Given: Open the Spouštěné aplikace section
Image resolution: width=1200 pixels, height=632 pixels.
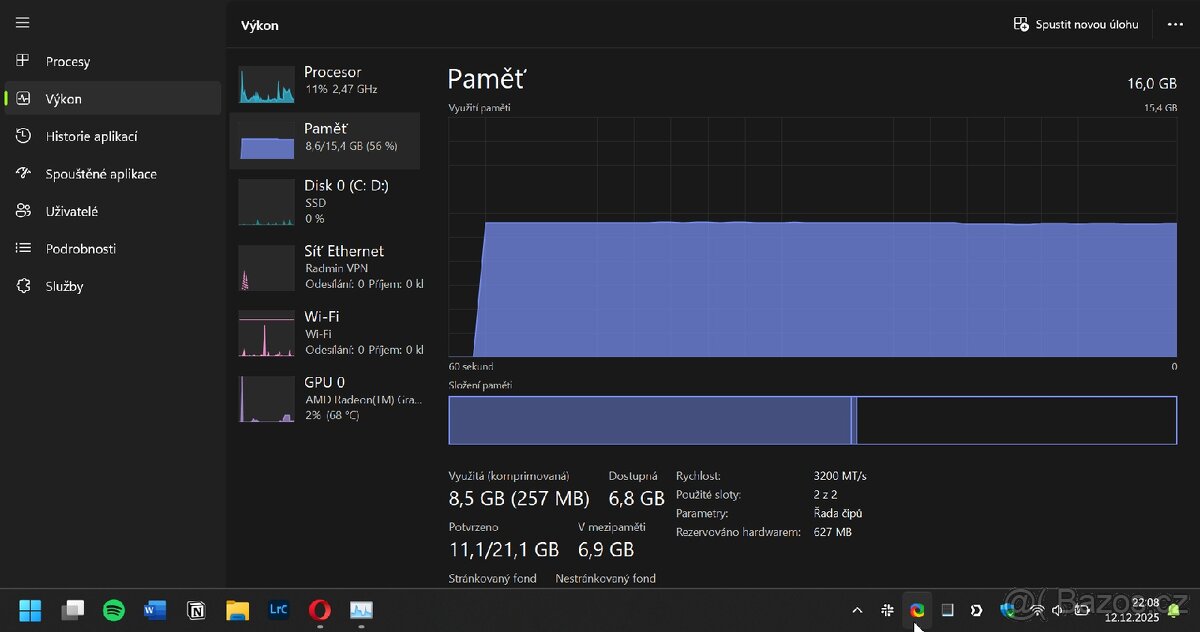Looking at the screenshot, I should click(x=104, y=173).
